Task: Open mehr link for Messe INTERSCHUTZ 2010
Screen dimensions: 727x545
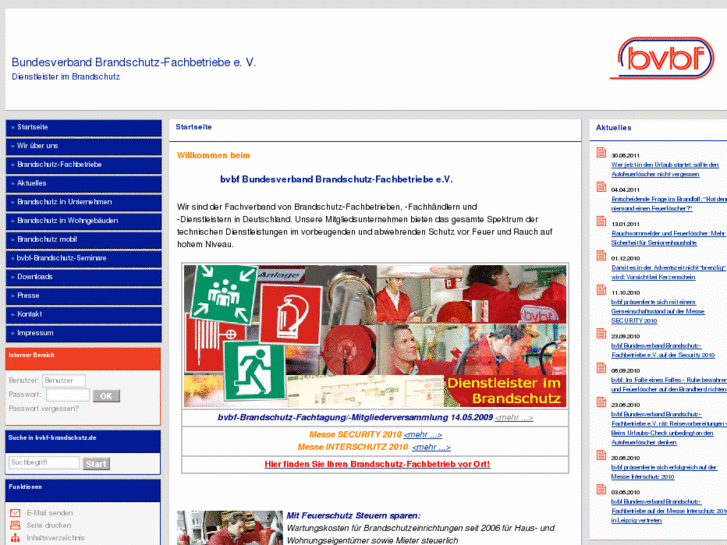Action: (x=431, y=448)
